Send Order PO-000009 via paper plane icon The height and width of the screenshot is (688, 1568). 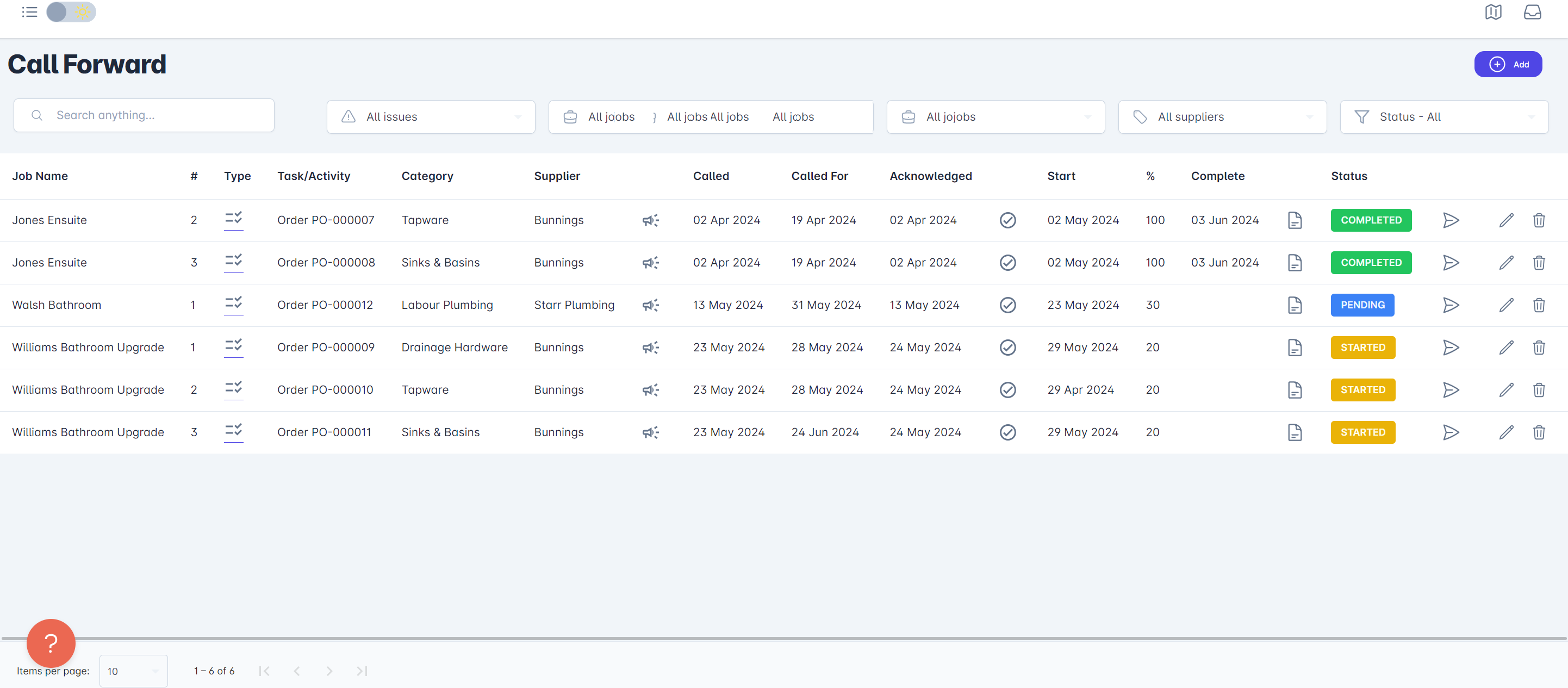[x=1451, y=348]
